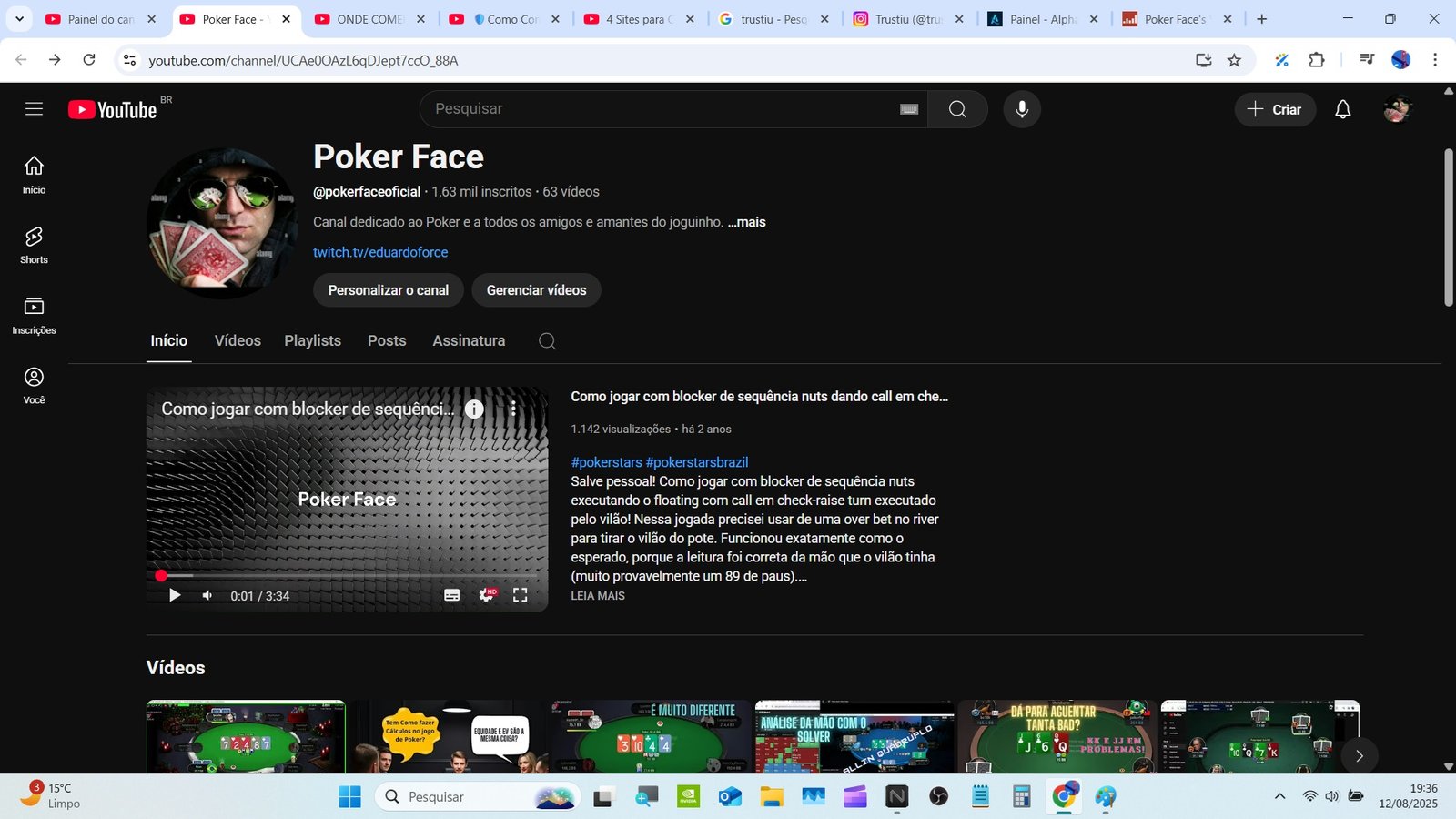
Task: Expand channel description with ...mais
Action: [x=746, y=222]
